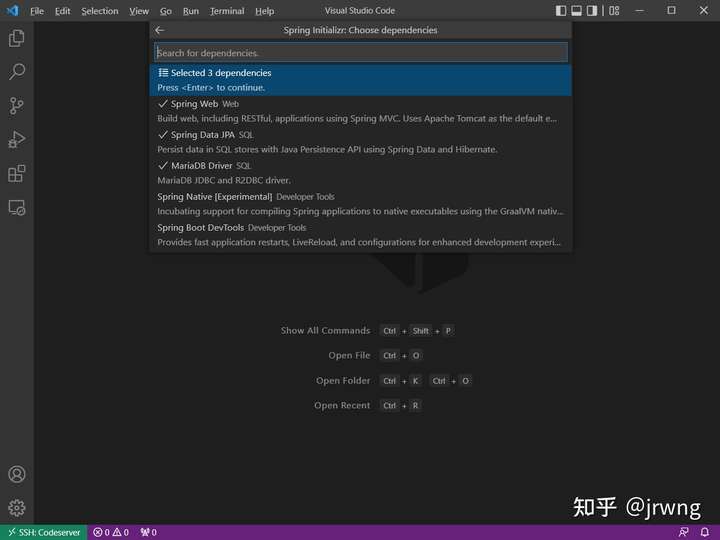Open the Help menu
Image resolution: width=720 pixels, height=540 pixels.
pyautogui.click(x=264, y=11)
